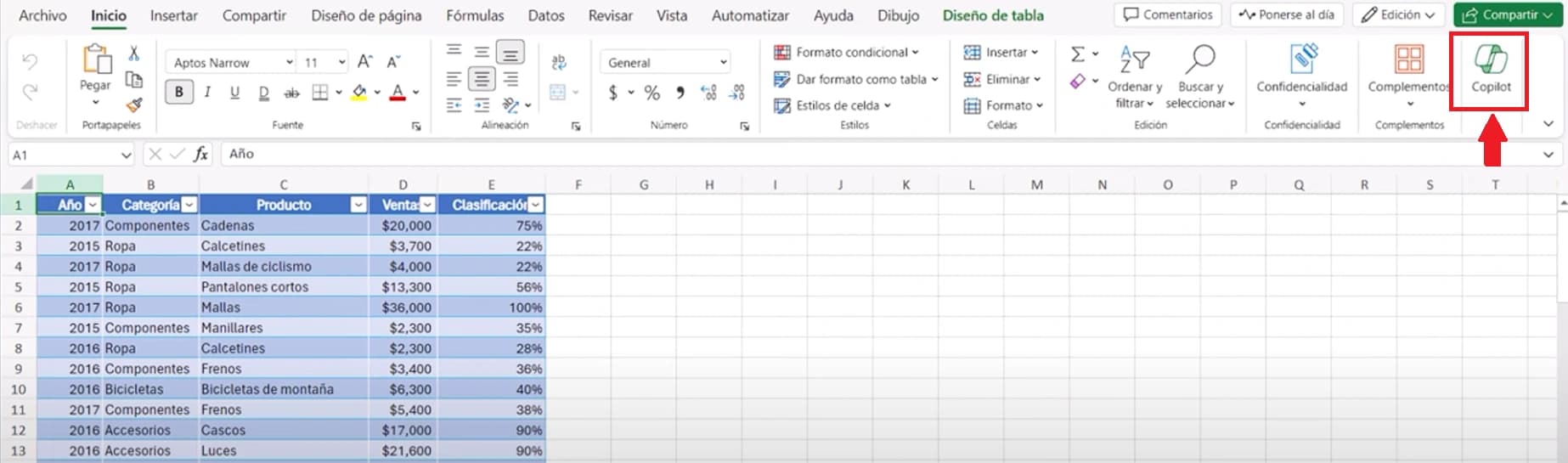Increase font size with larger A

tap(365, 62)
